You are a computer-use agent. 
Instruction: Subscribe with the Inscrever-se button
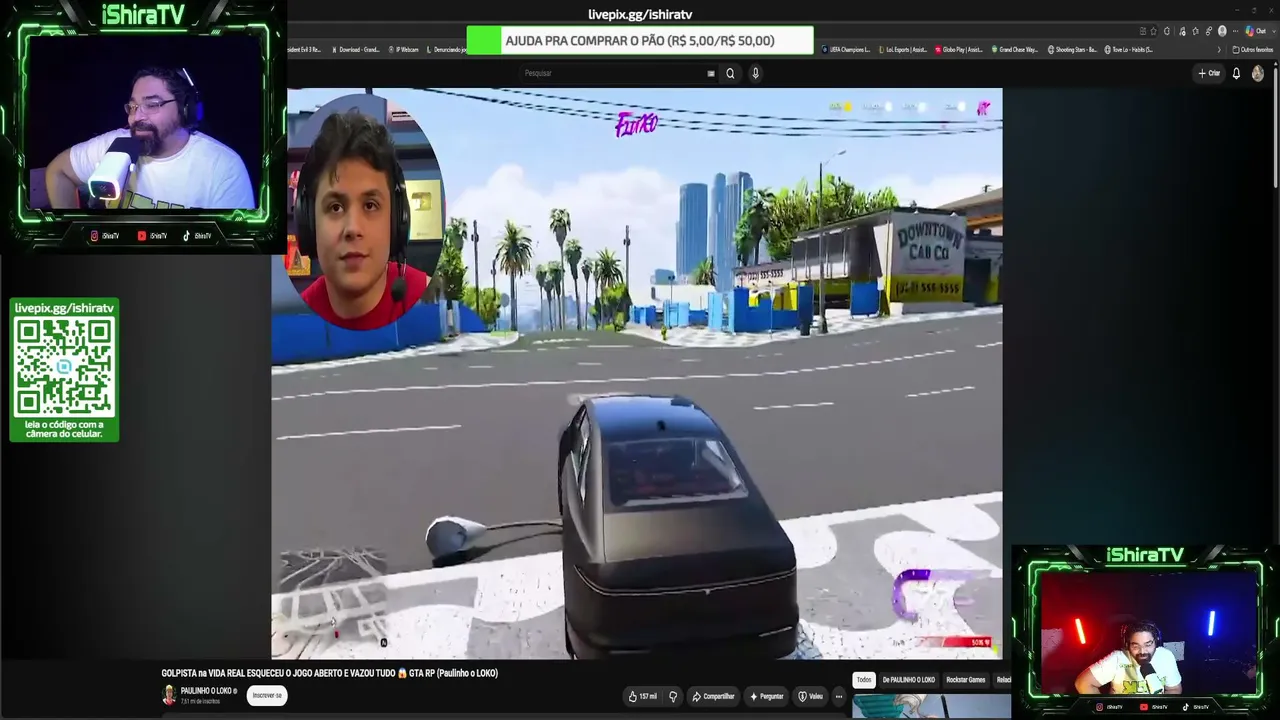click(x=267, y=695)
